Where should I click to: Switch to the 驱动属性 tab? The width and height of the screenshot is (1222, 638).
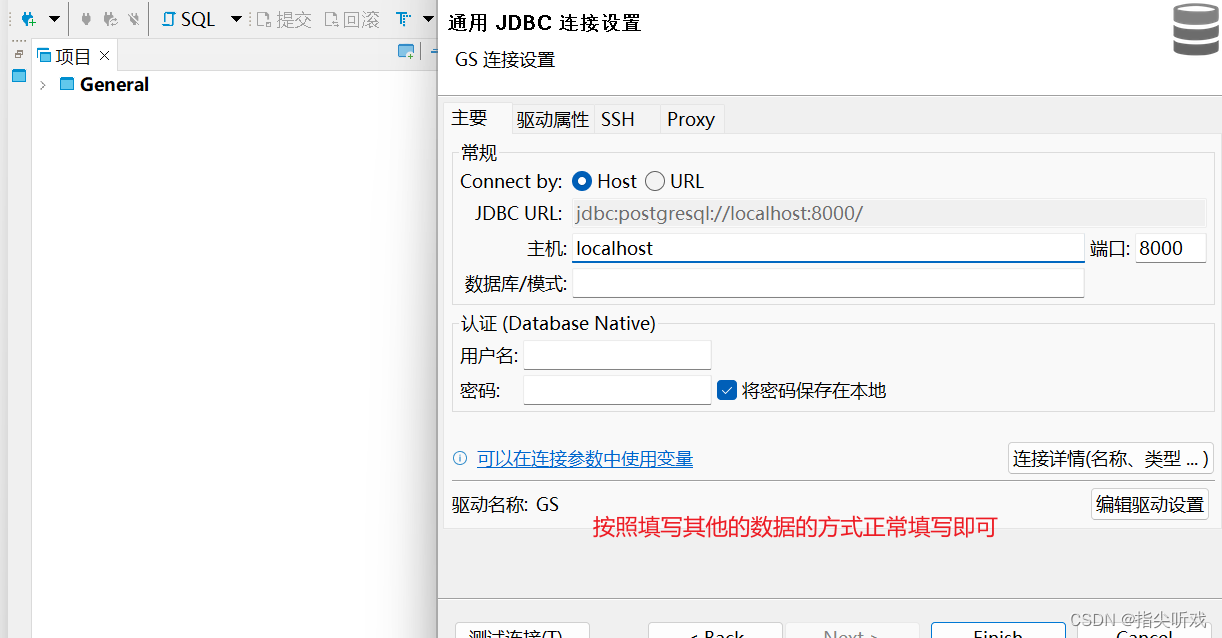pos(552,118)
